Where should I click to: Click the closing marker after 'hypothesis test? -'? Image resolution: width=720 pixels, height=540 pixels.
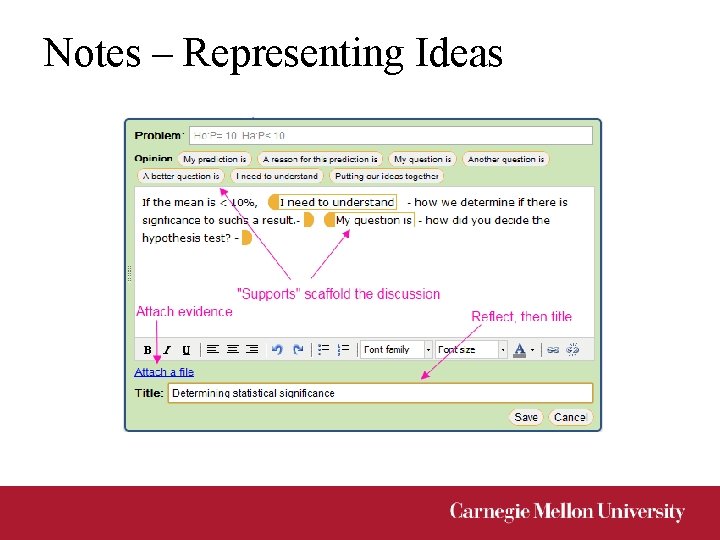pos(247,238)
